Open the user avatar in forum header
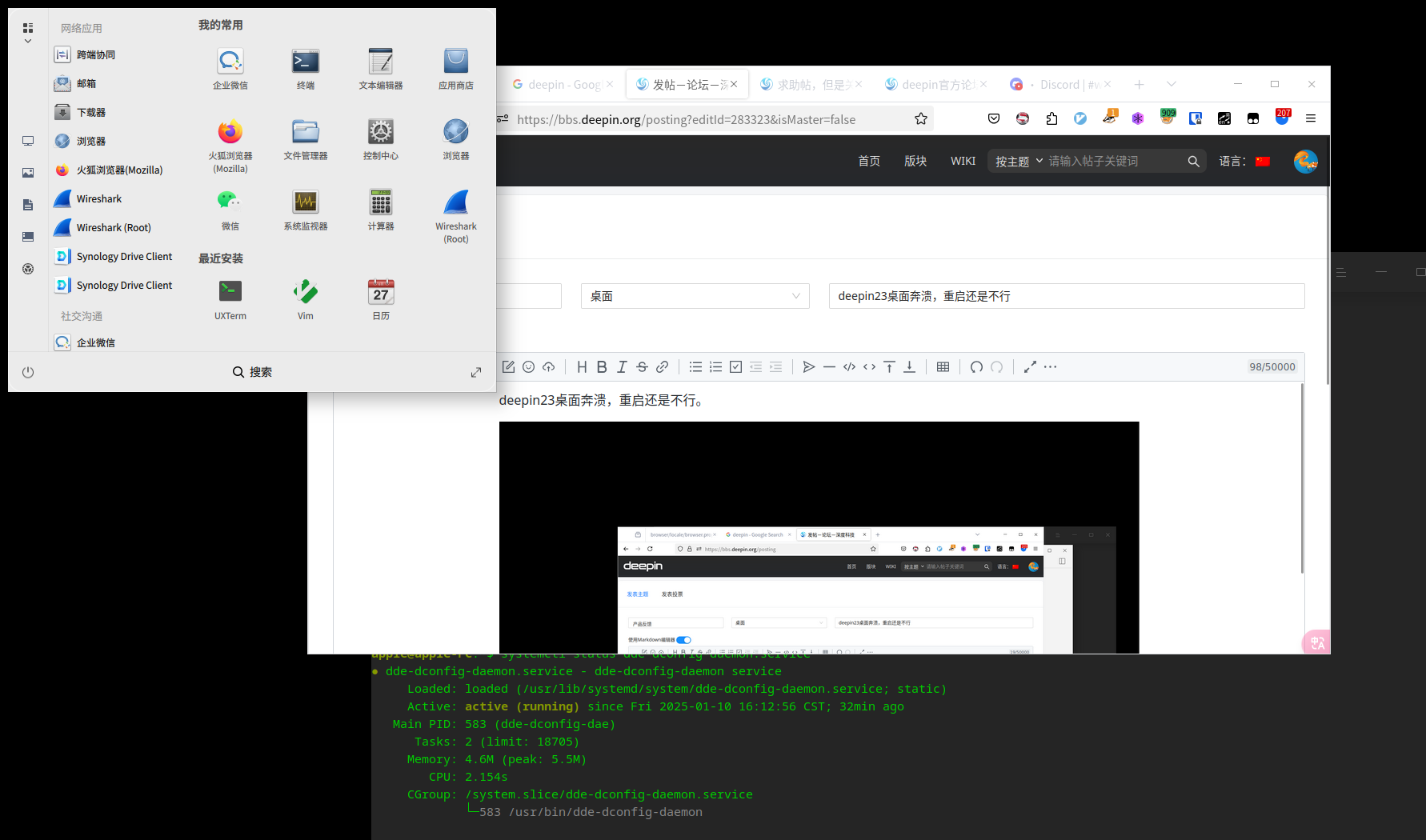 (1305, 161)
